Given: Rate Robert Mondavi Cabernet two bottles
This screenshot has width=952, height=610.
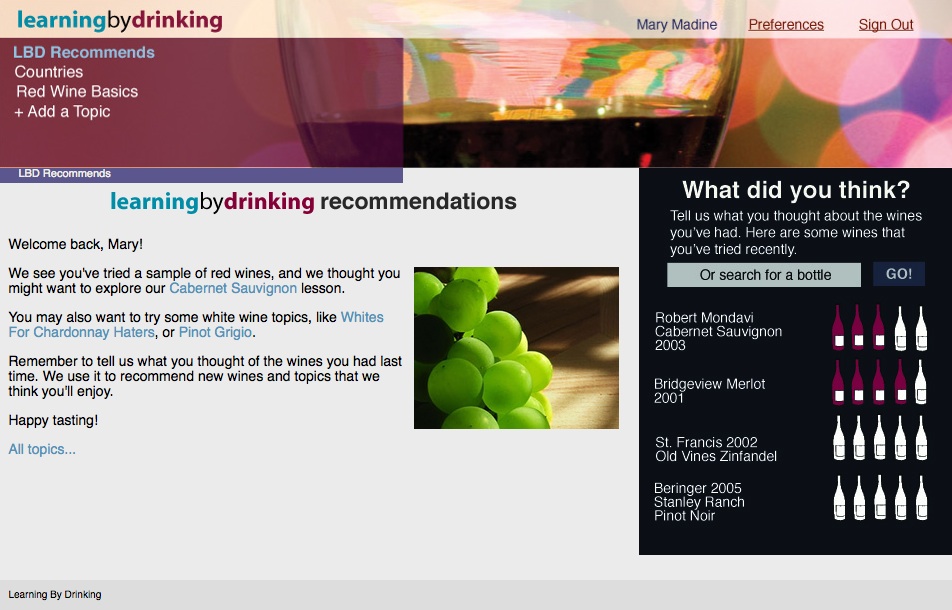Looking at the screenshot, I should pos(858,327).
